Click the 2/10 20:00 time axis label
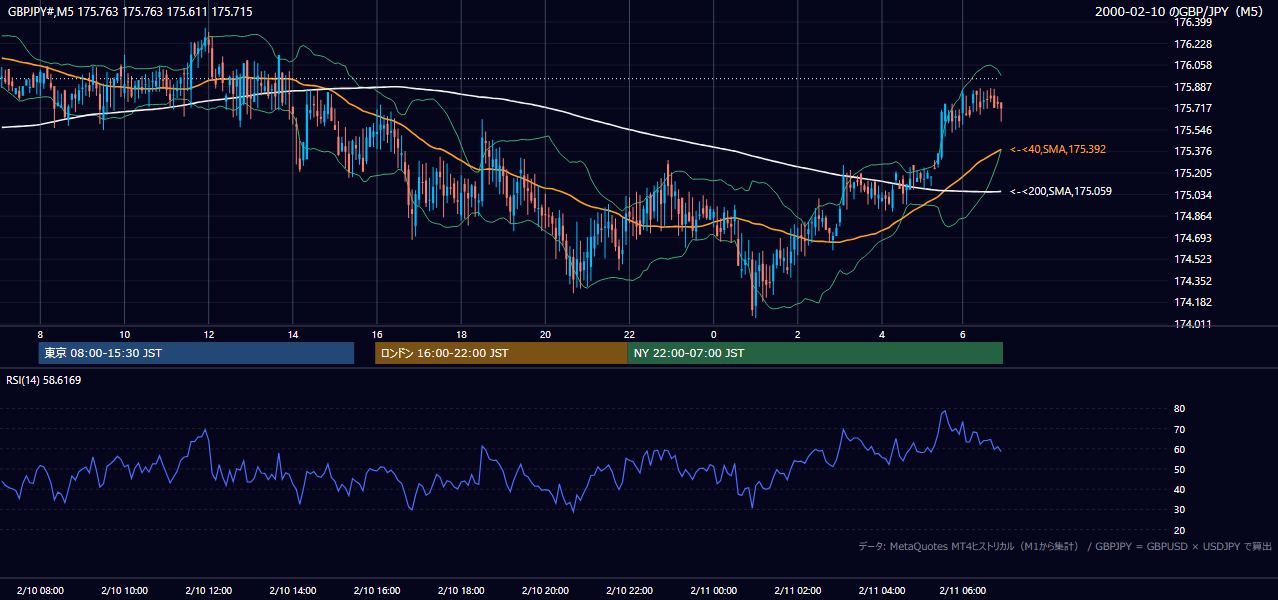The width and height of the screenshot is (1278, 600). click(545, 590)
